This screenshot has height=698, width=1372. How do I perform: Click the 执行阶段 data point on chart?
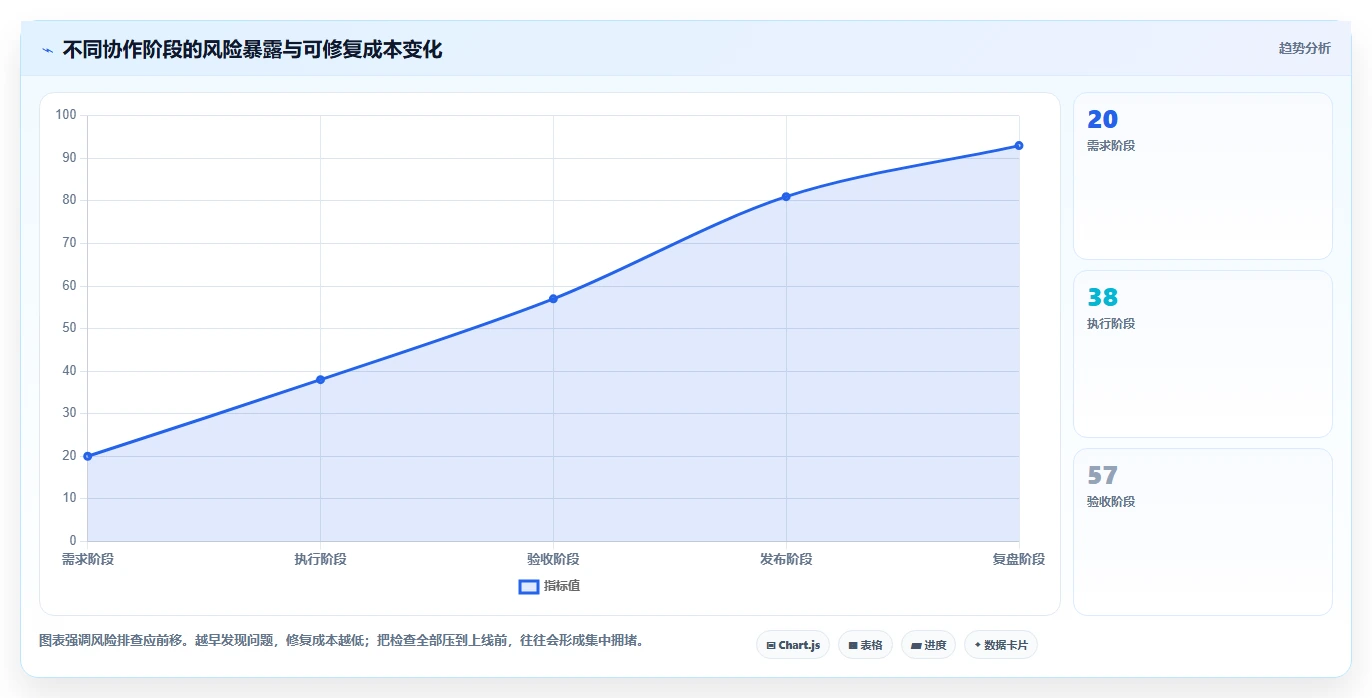point(320,380)
